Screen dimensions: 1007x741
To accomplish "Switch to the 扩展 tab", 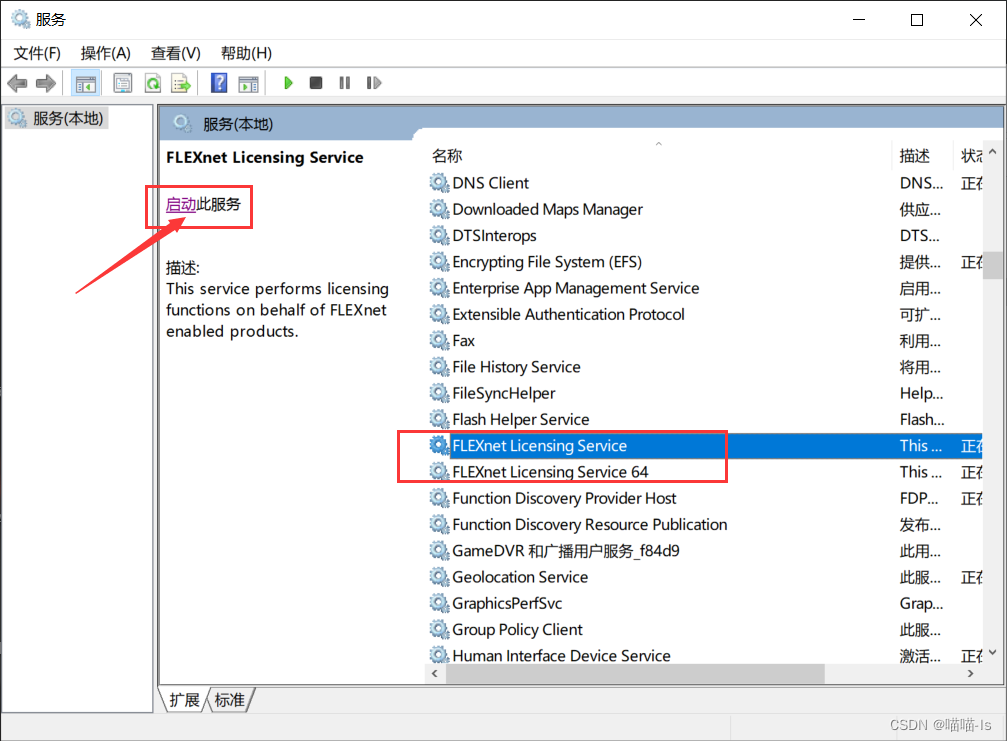I will click(x=184, y=699).
